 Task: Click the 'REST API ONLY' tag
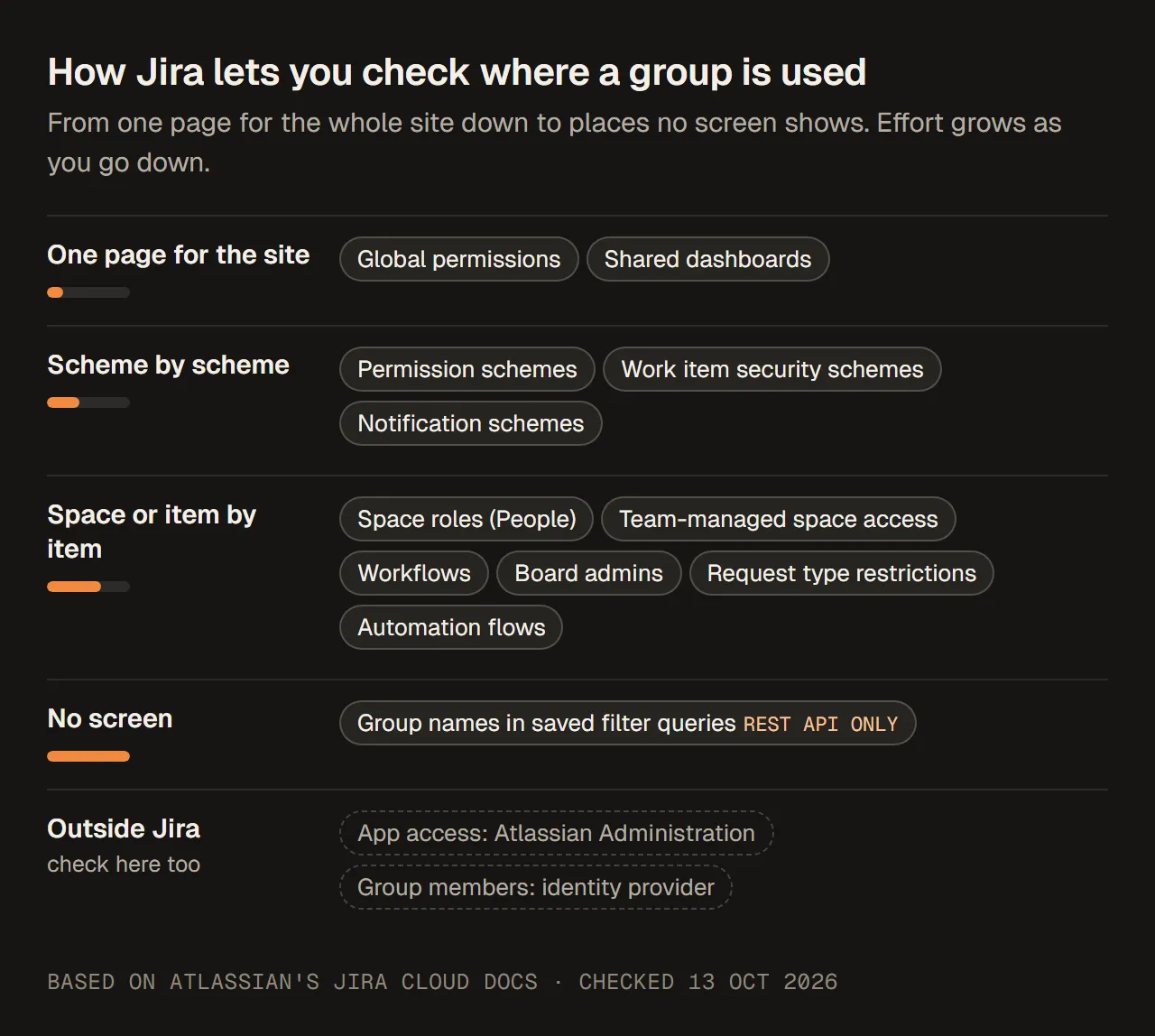point(820,725)
